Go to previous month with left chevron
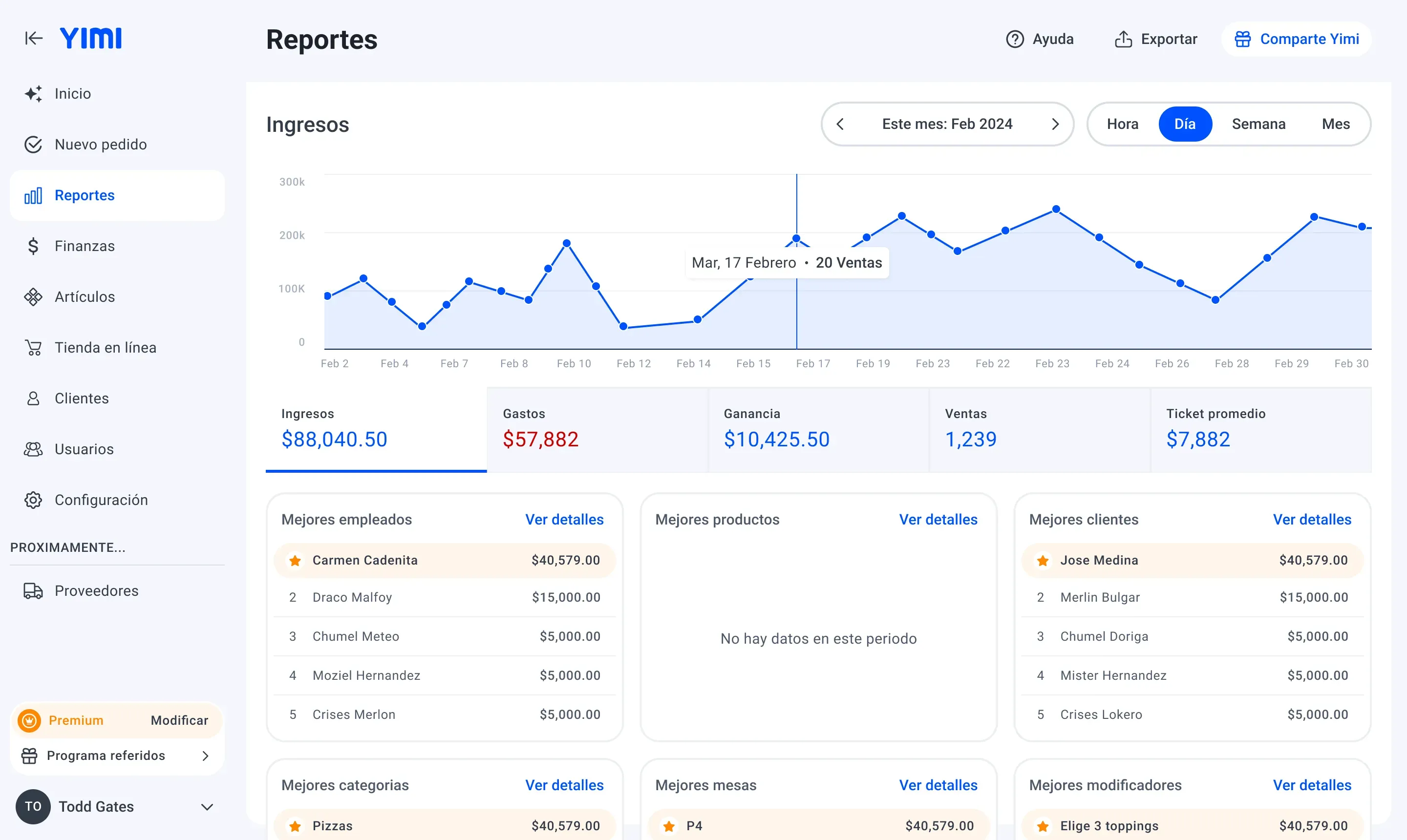The height and width of the screenshot is (840, 1407). (840, 124)
